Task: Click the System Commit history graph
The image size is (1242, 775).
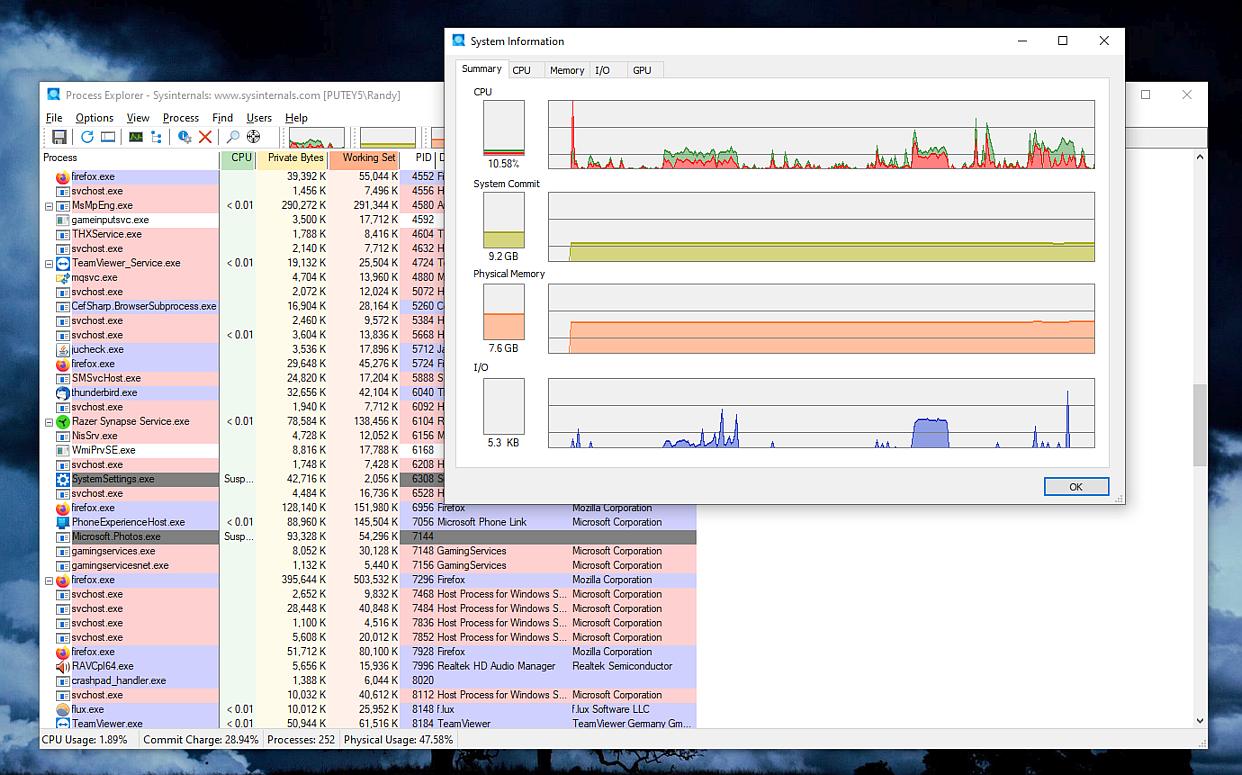Action: tap(821, 227)
